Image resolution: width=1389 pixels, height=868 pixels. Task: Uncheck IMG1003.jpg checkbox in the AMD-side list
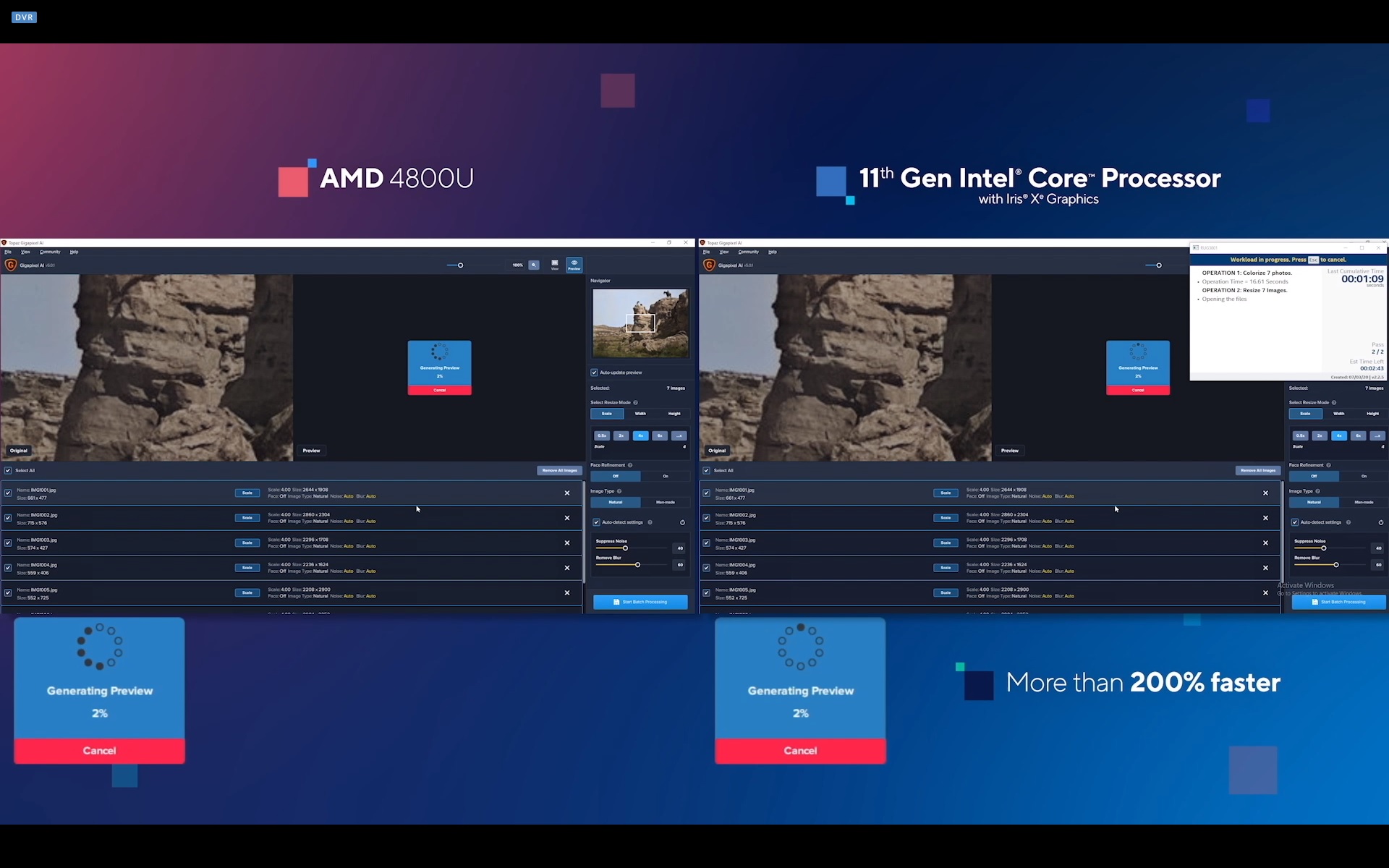pos(8,542)
